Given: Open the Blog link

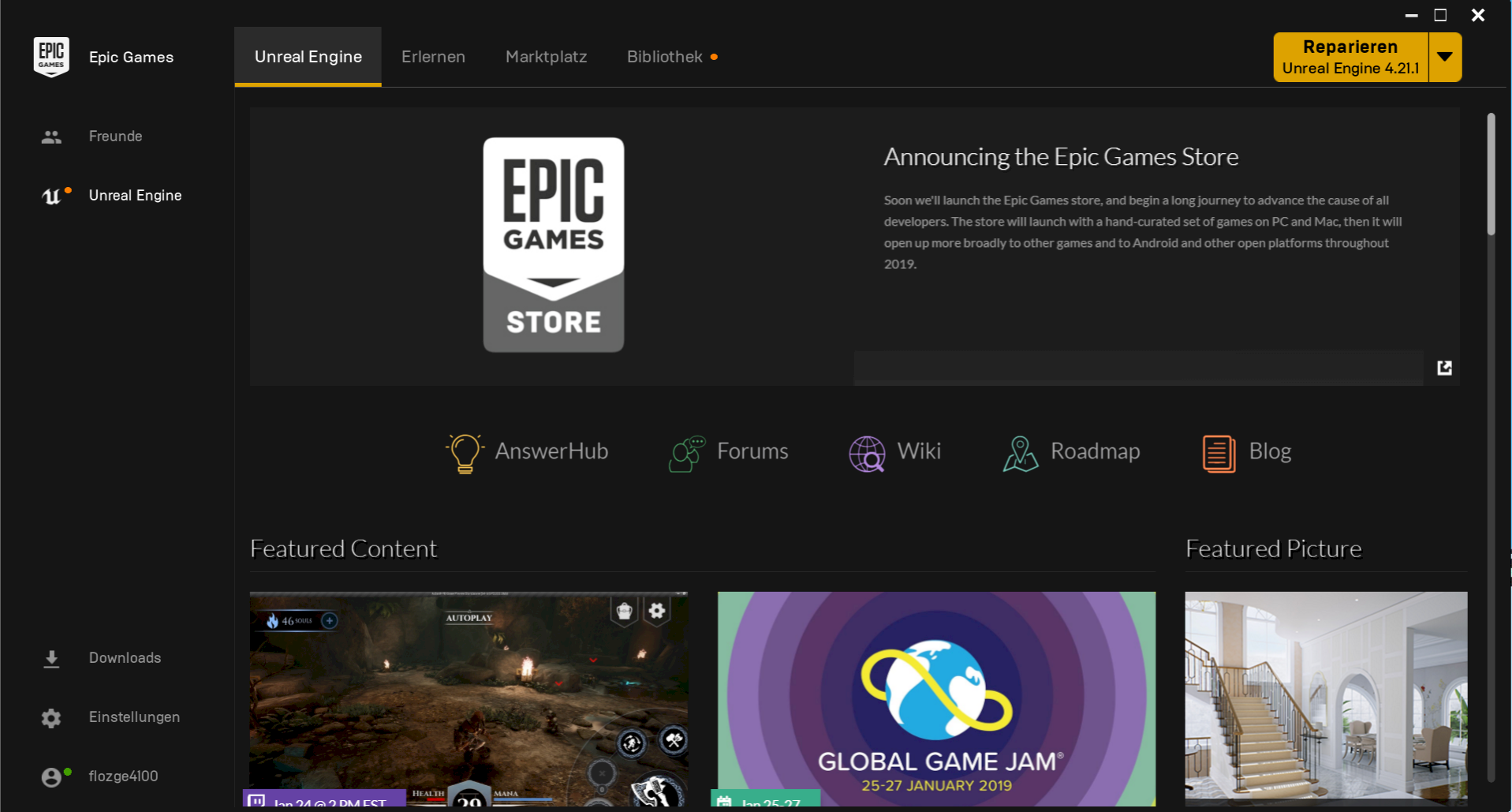Looking at the screenshot, I should point(1270,451).
